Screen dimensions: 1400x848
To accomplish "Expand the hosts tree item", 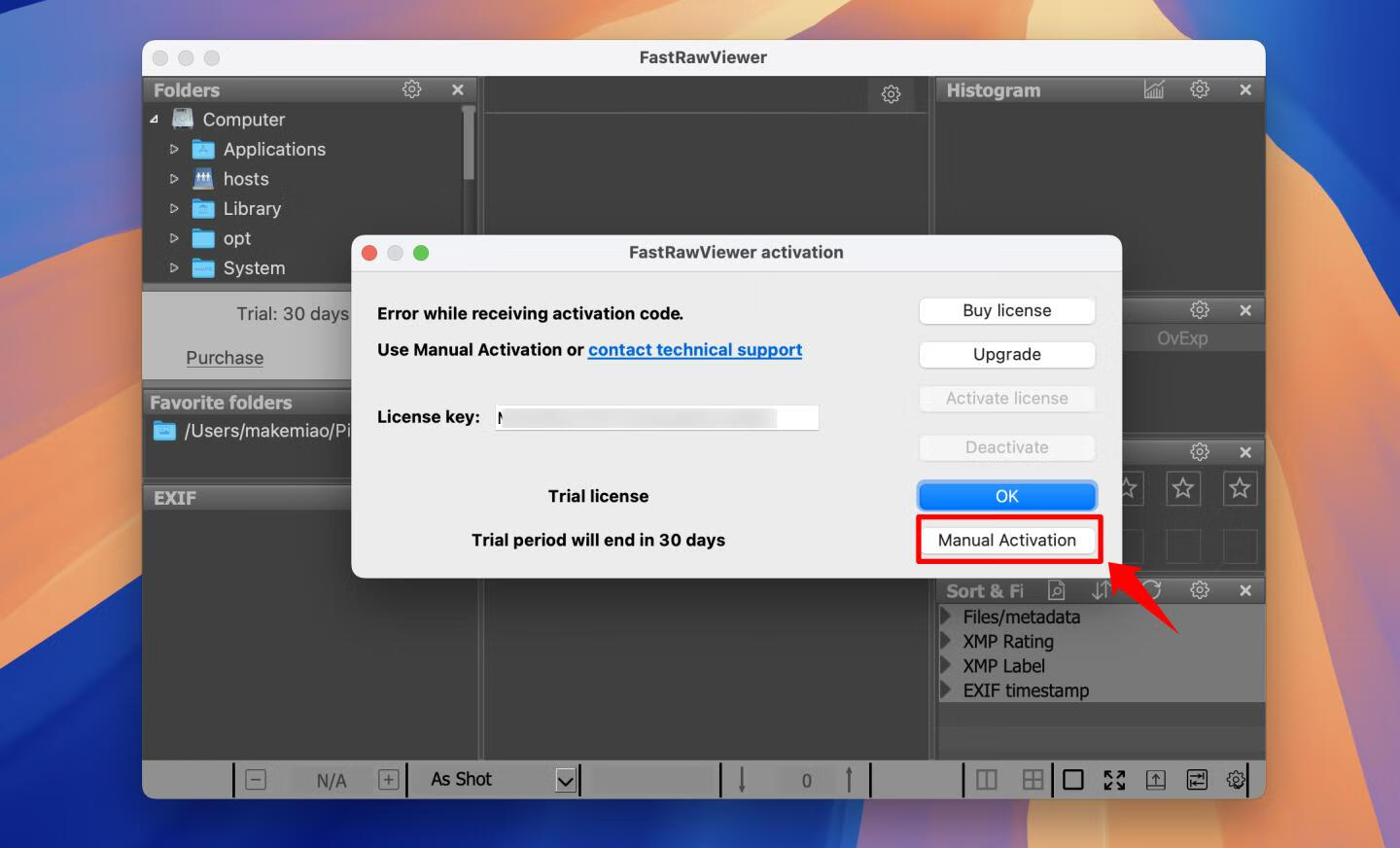I will coord(174,179).
